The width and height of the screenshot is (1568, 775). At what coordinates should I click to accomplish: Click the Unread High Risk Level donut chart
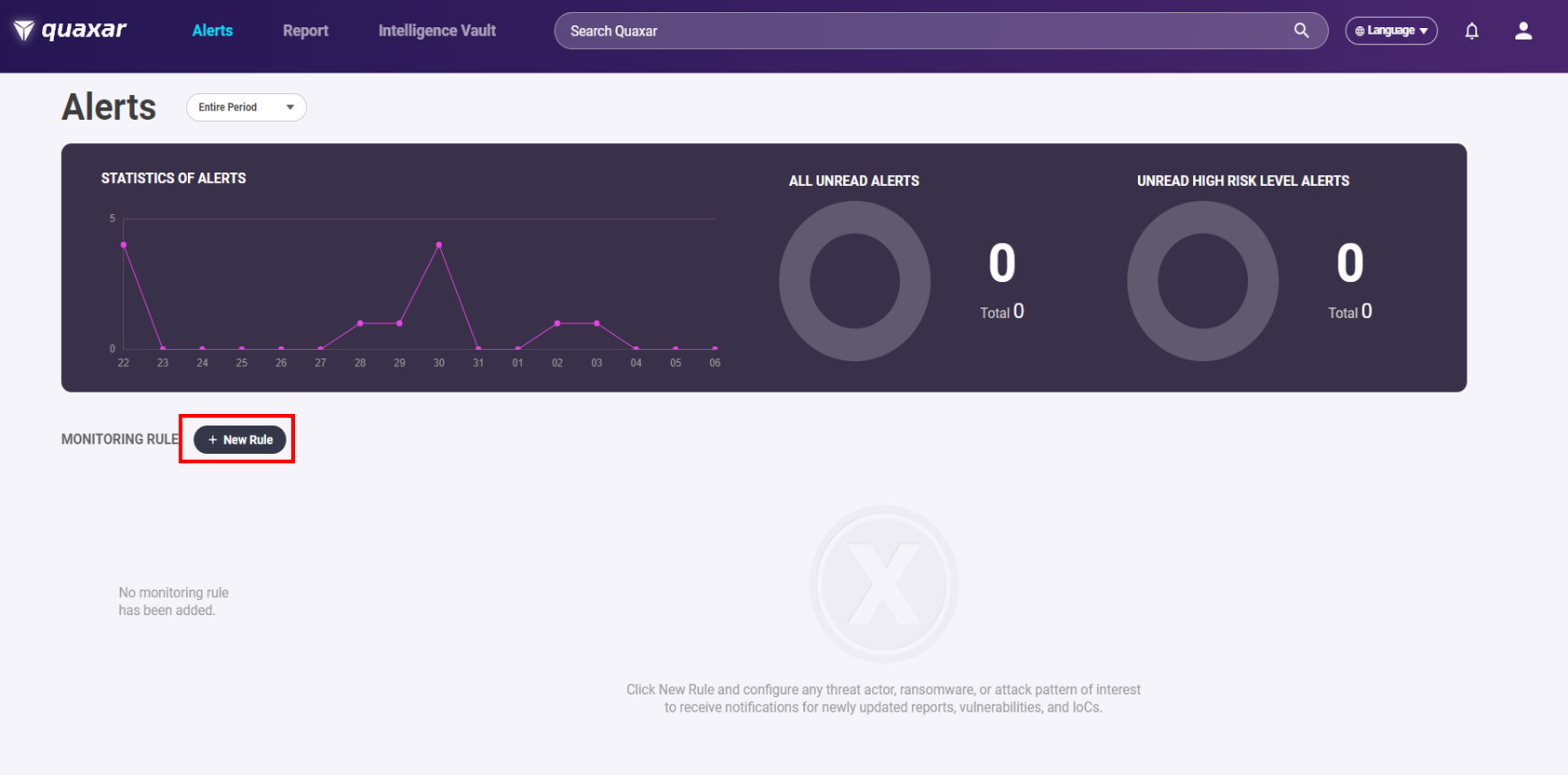pyautogui.click(x=1202, y=281)
